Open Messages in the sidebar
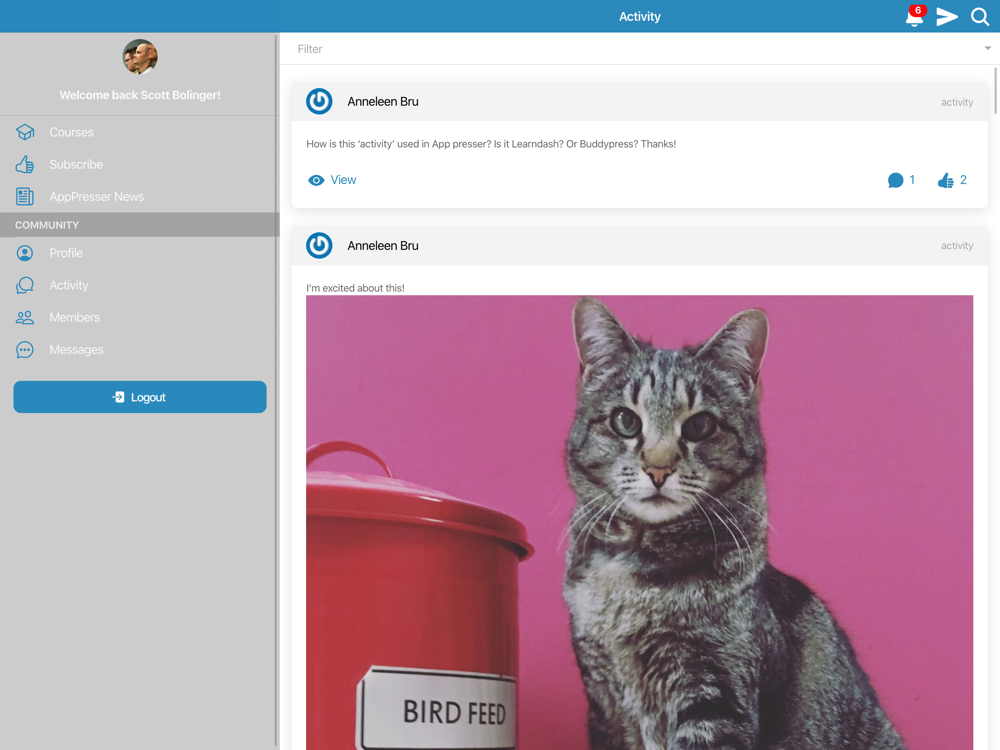 pyautogui.click(x=140, y=349)
